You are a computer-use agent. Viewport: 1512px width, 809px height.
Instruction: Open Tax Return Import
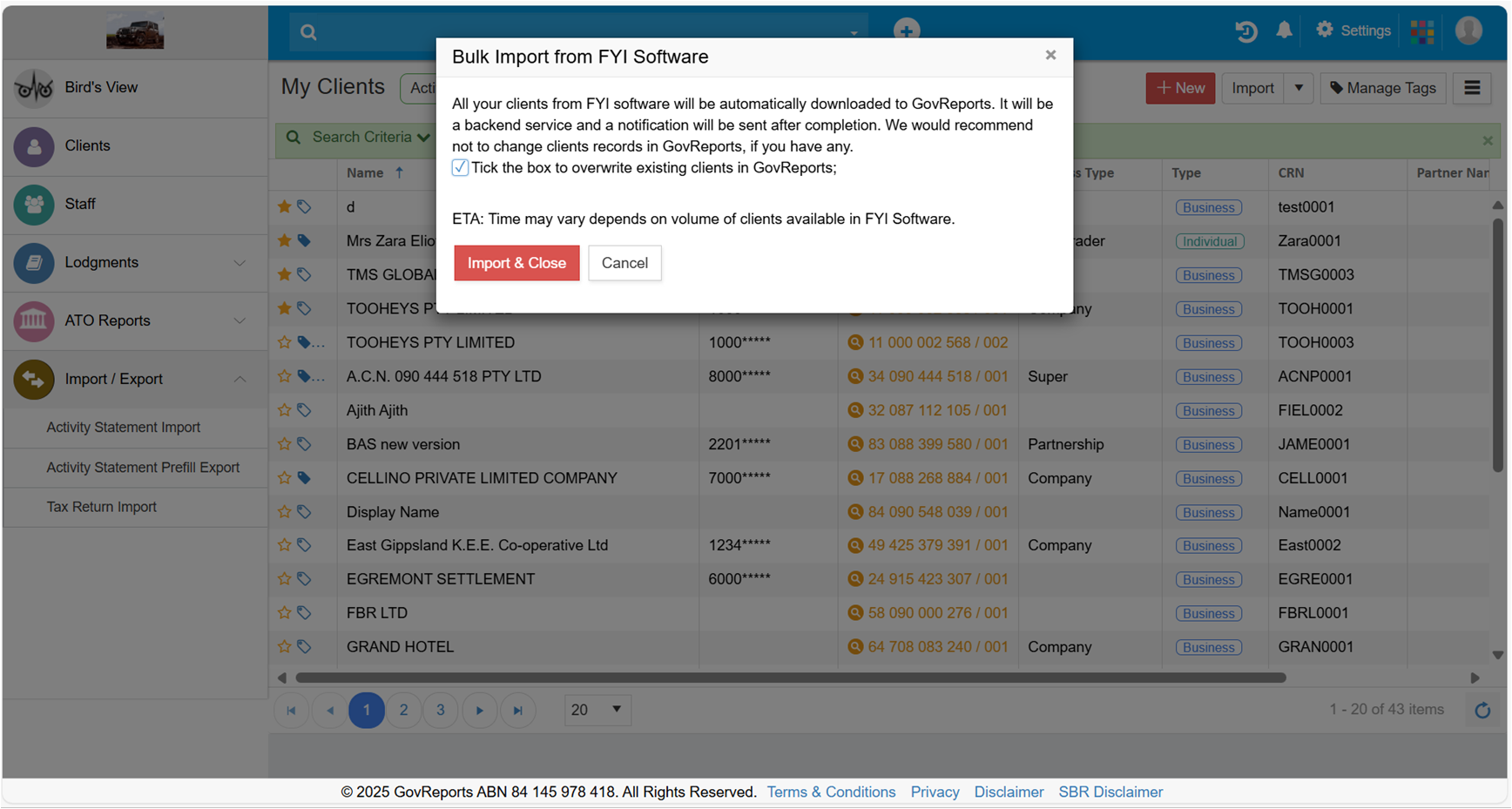(x=101, y=507)
